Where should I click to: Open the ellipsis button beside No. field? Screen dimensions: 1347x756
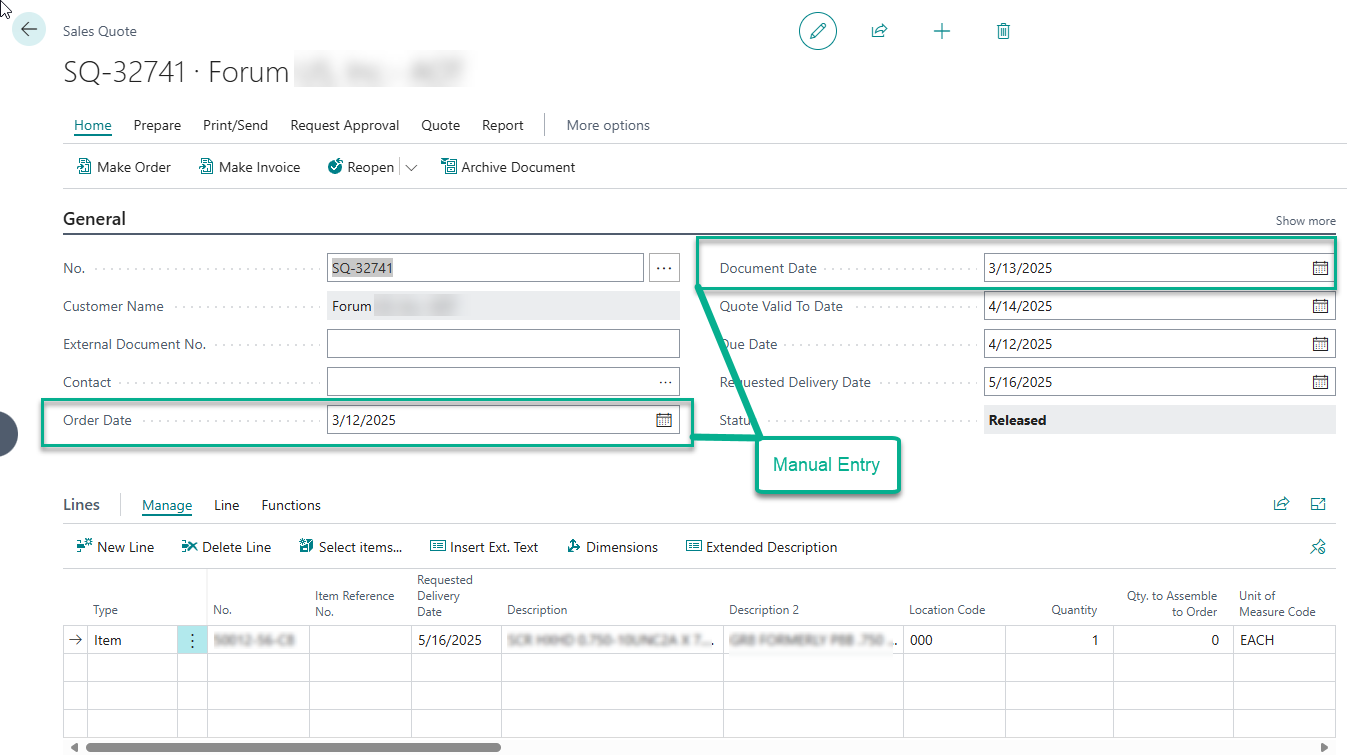[x=664, y=268]
